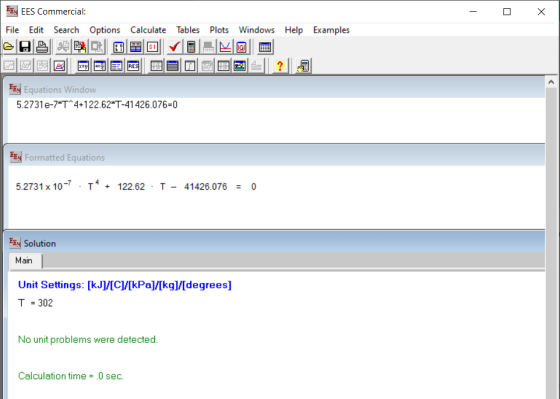Show the Formatted Equations window icon
The height and width of the screenshot is (399, 560).
coord(100,66)
